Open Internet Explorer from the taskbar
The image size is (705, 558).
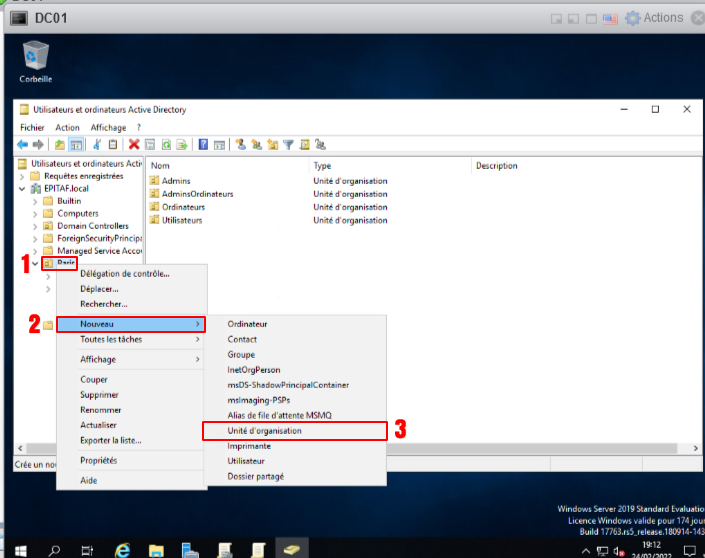tap(123, 549)
